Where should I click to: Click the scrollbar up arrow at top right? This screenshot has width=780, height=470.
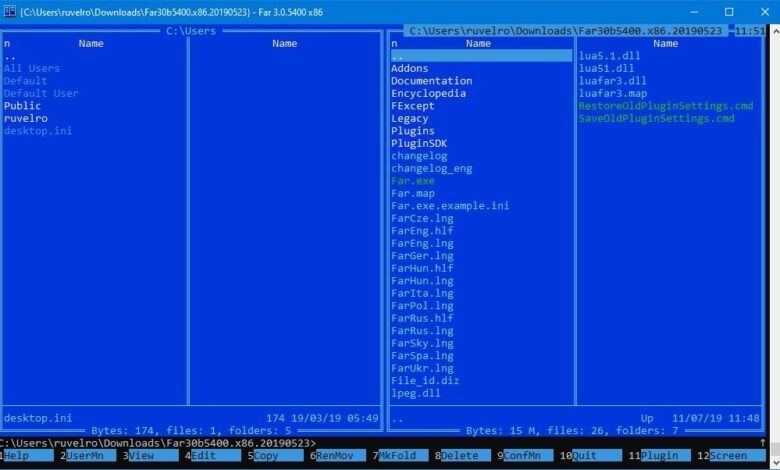(775, 30)
